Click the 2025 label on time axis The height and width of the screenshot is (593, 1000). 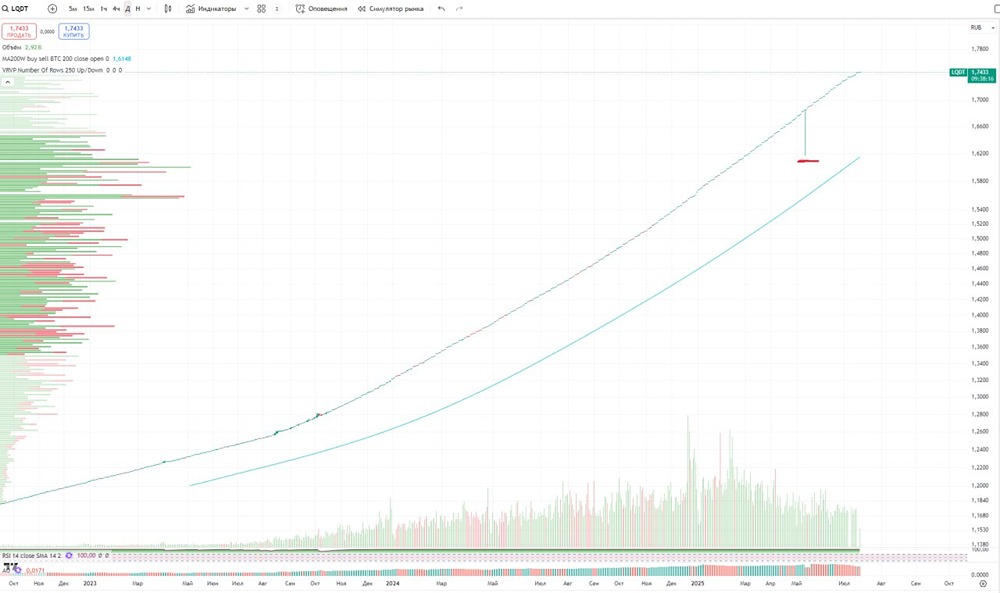[698, 583]
